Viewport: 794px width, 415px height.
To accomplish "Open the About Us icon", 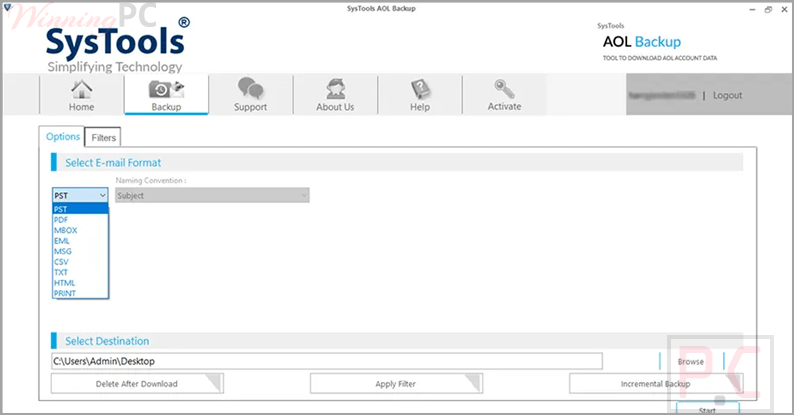I will [x=335, y=95].
